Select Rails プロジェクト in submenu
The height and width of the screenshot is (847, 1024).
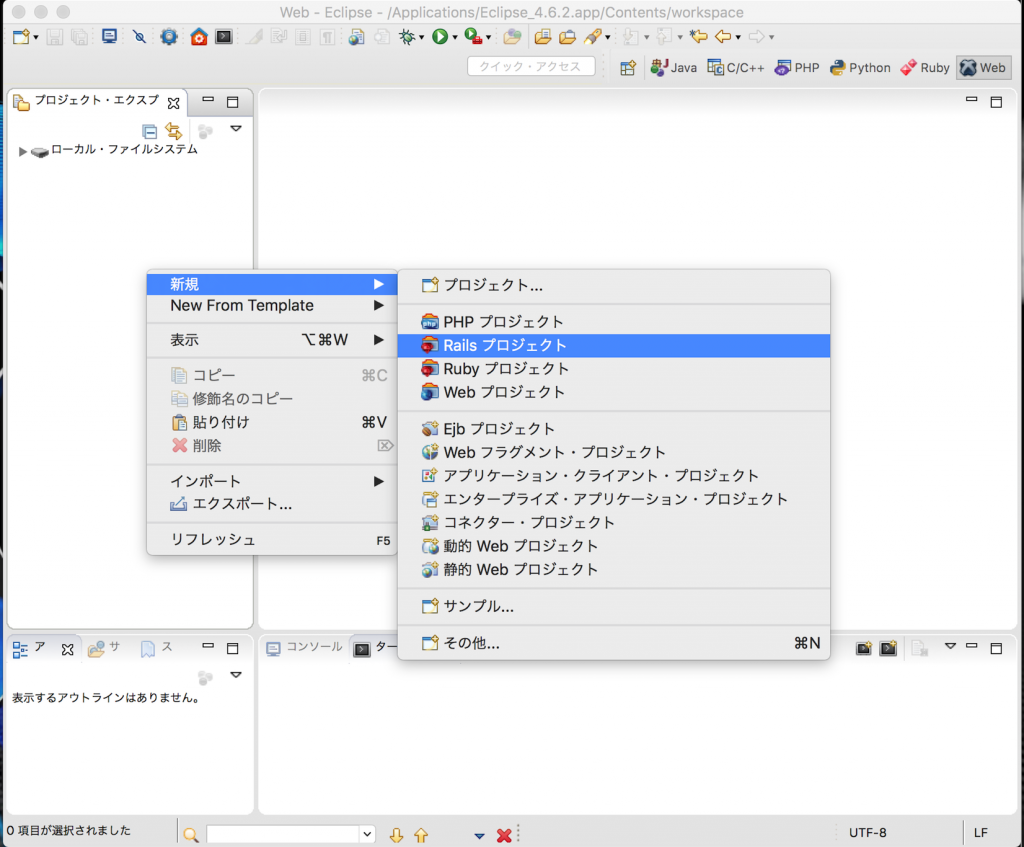pos(613,345)
